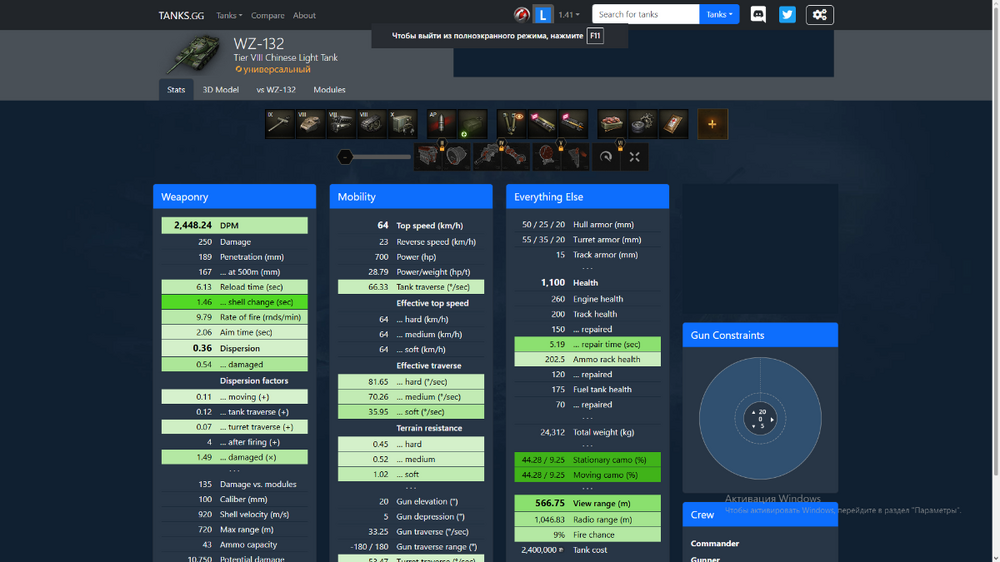This screenshot has width=1000, height=562.
Task: Open the third equipment slot with pink tag
Action: [x=573, y=124]
